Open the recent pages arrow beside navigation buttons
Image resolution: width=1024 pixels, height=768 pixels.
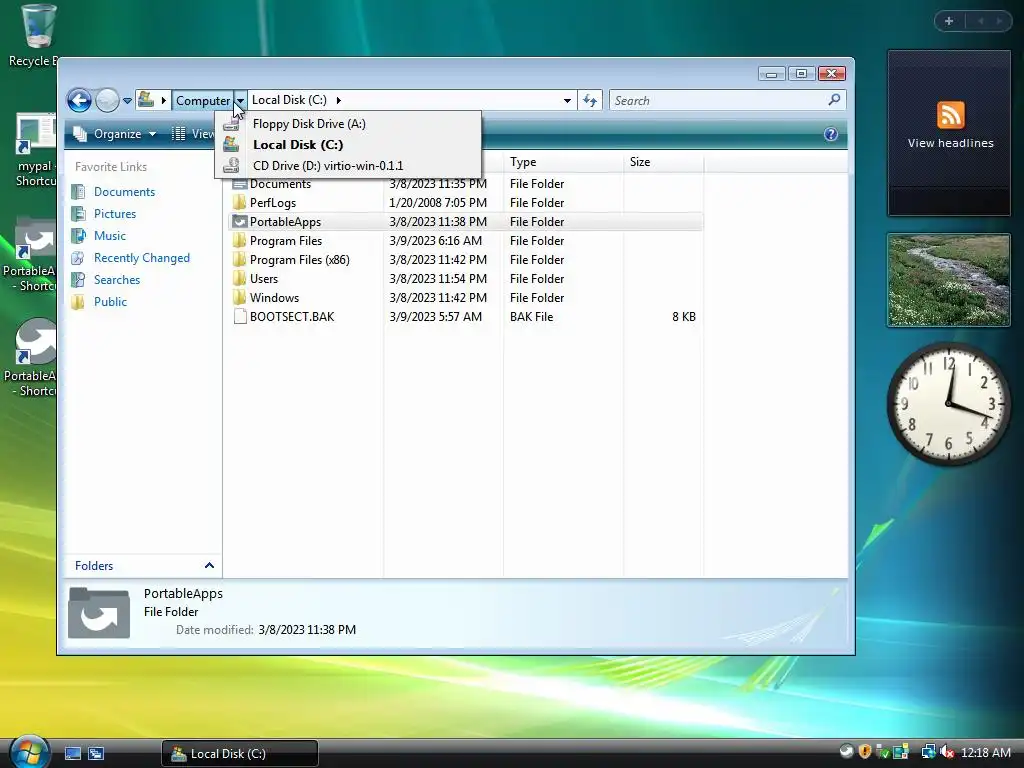(127, 101)
